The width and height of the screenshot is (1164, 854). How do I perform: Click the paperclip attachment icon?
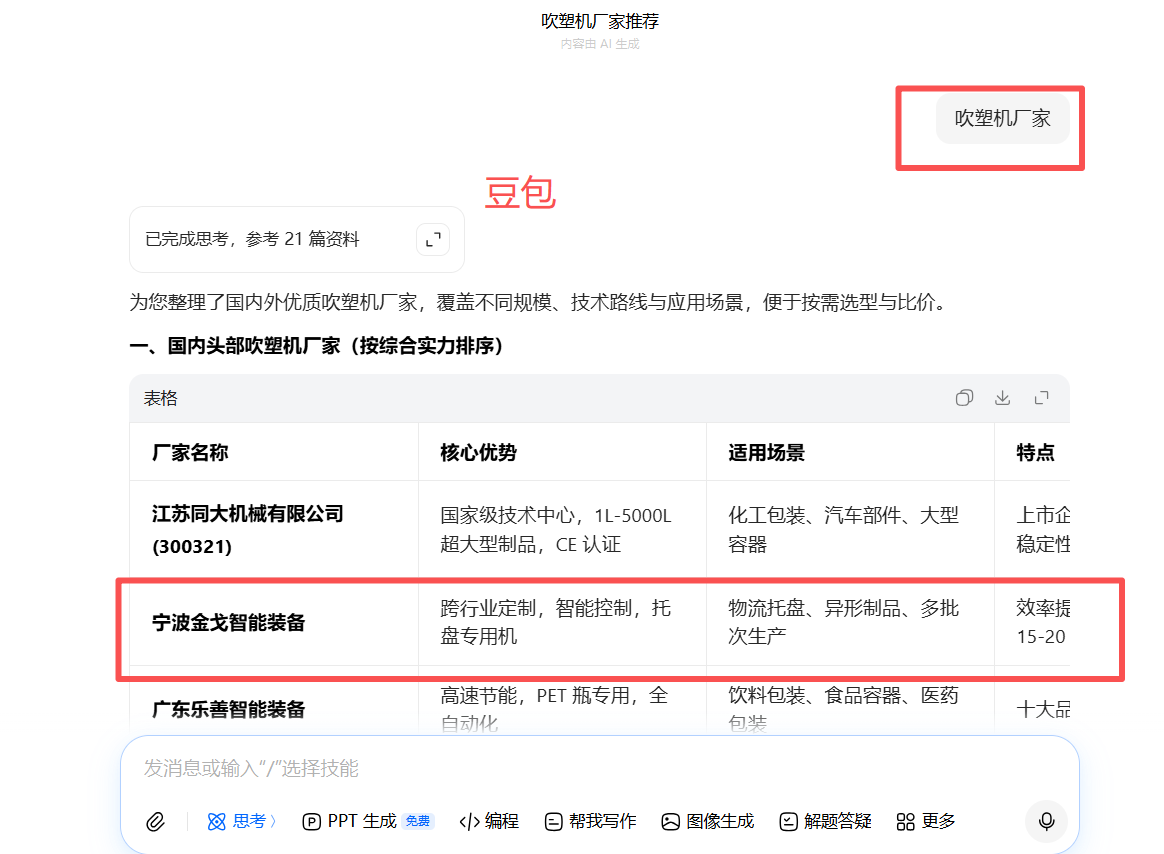tap(155, 821)
